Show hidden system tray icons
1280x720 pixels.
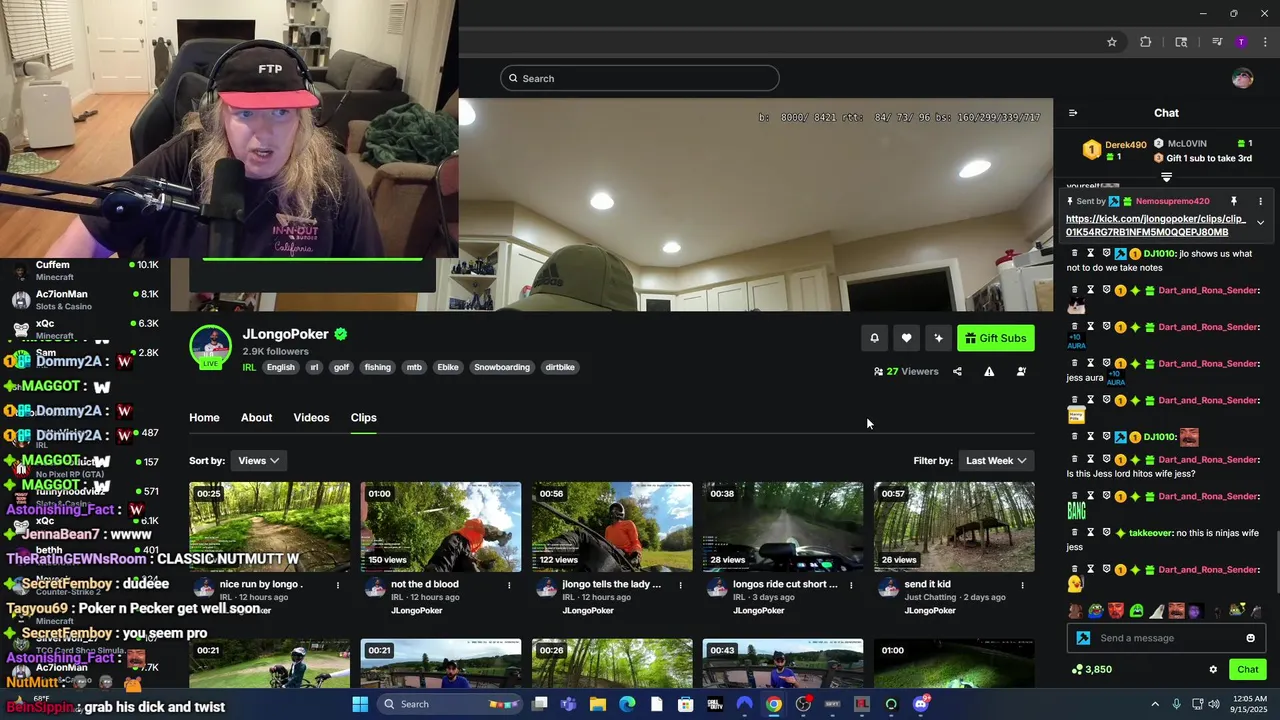pyautogui.click(x=1155, y=704)
